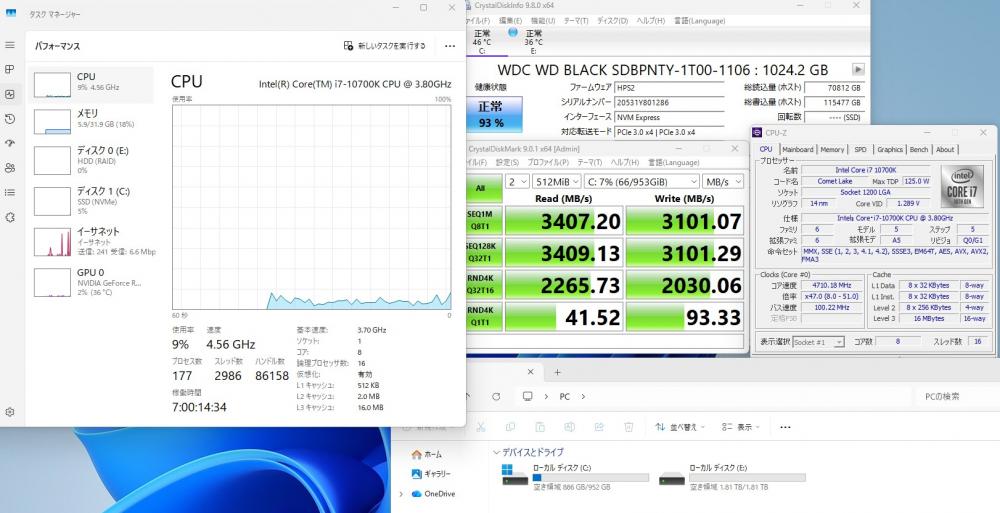1000x513 pixels.
Task: Open the Processes page icon in Task Manager
Action: tap(10, 70)
